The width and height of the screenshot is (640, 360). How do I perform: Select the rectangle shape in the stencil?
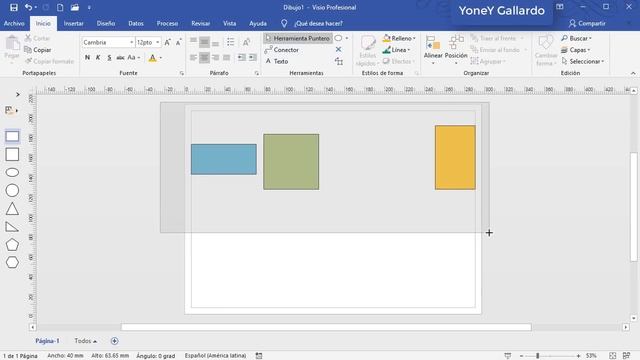coord(12,136)
